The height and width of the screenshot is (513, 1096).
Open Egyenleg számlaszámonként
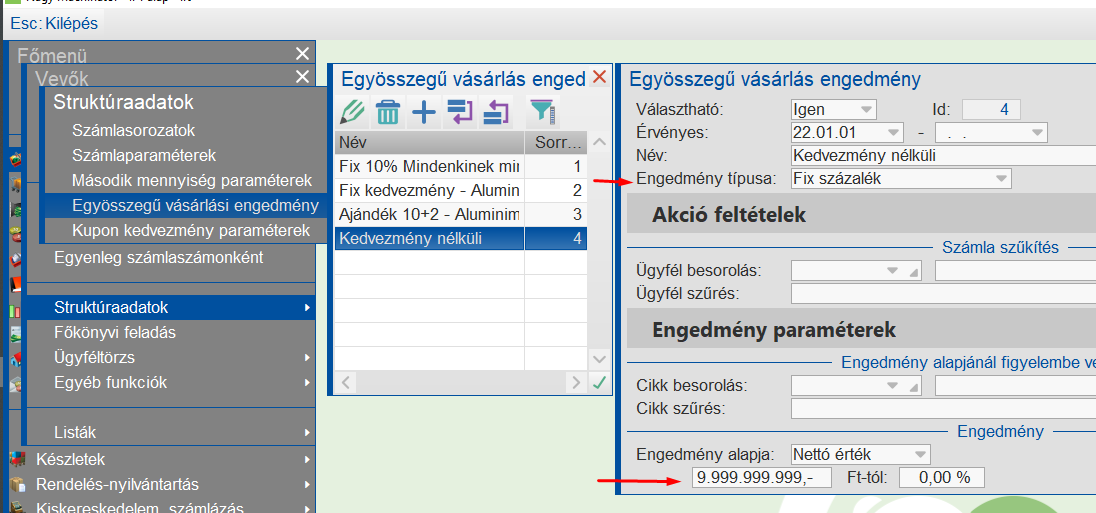click(159, 257)
